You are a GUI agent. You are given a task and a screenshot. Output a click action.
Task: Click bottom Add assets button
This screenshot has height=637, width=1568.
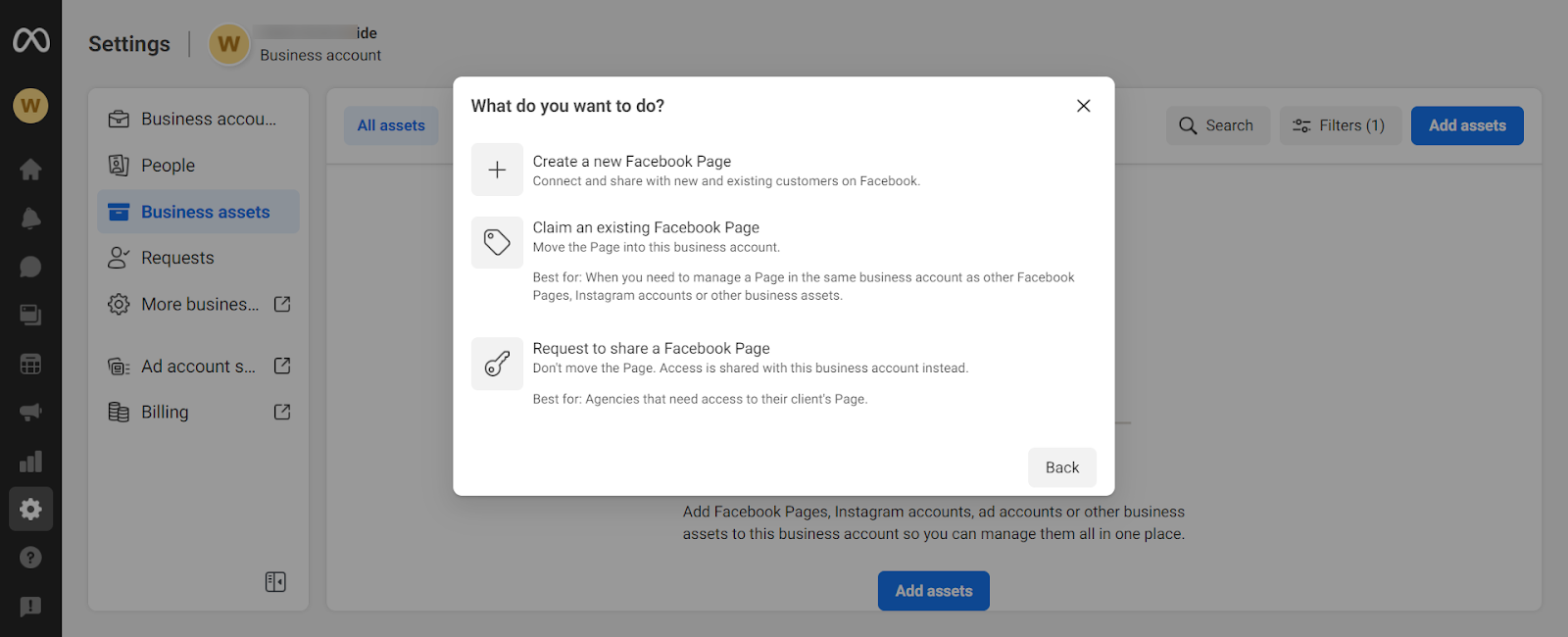pos(933,591)
